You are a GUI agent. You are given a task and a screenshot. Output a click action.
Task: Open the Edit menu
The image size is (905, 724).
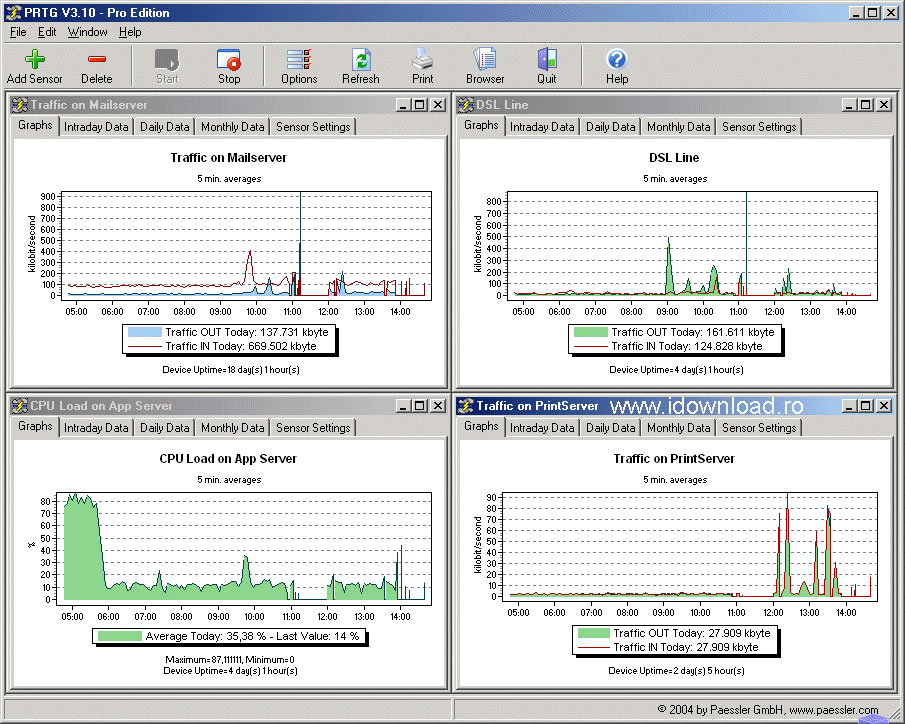(47, 32)
